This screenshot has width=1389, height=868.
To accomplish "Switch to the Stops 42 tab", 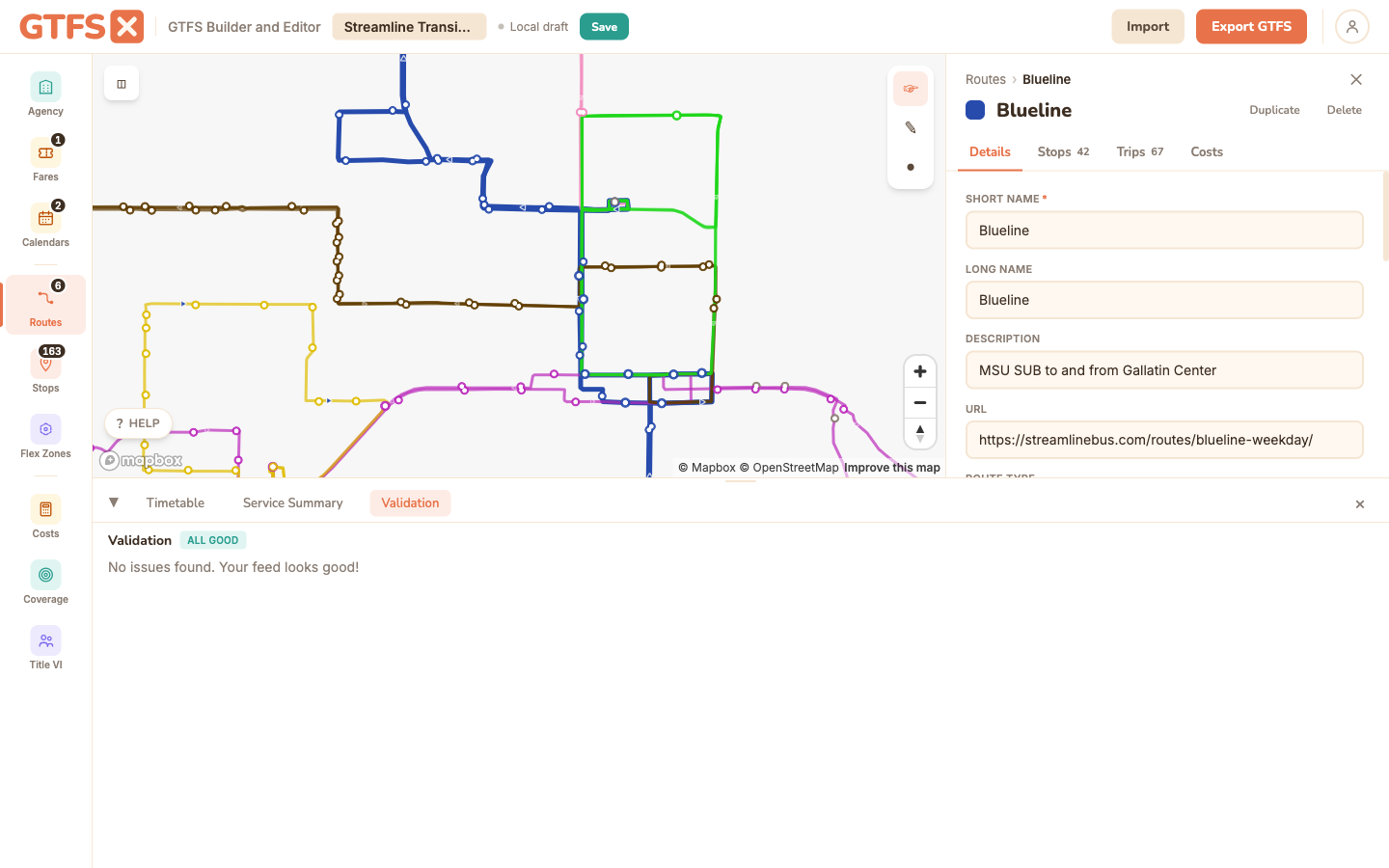I will [1063, 151].
